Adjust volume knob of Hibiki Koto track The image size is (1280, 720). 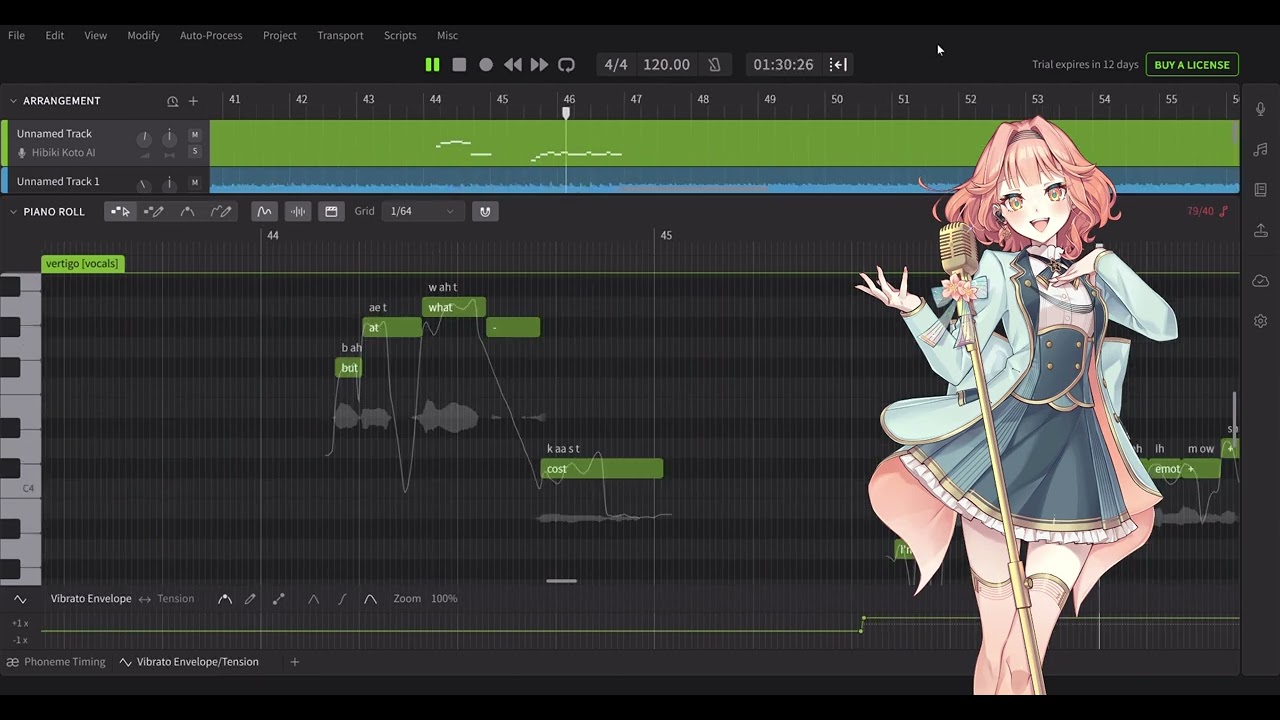tap(144, 138)
